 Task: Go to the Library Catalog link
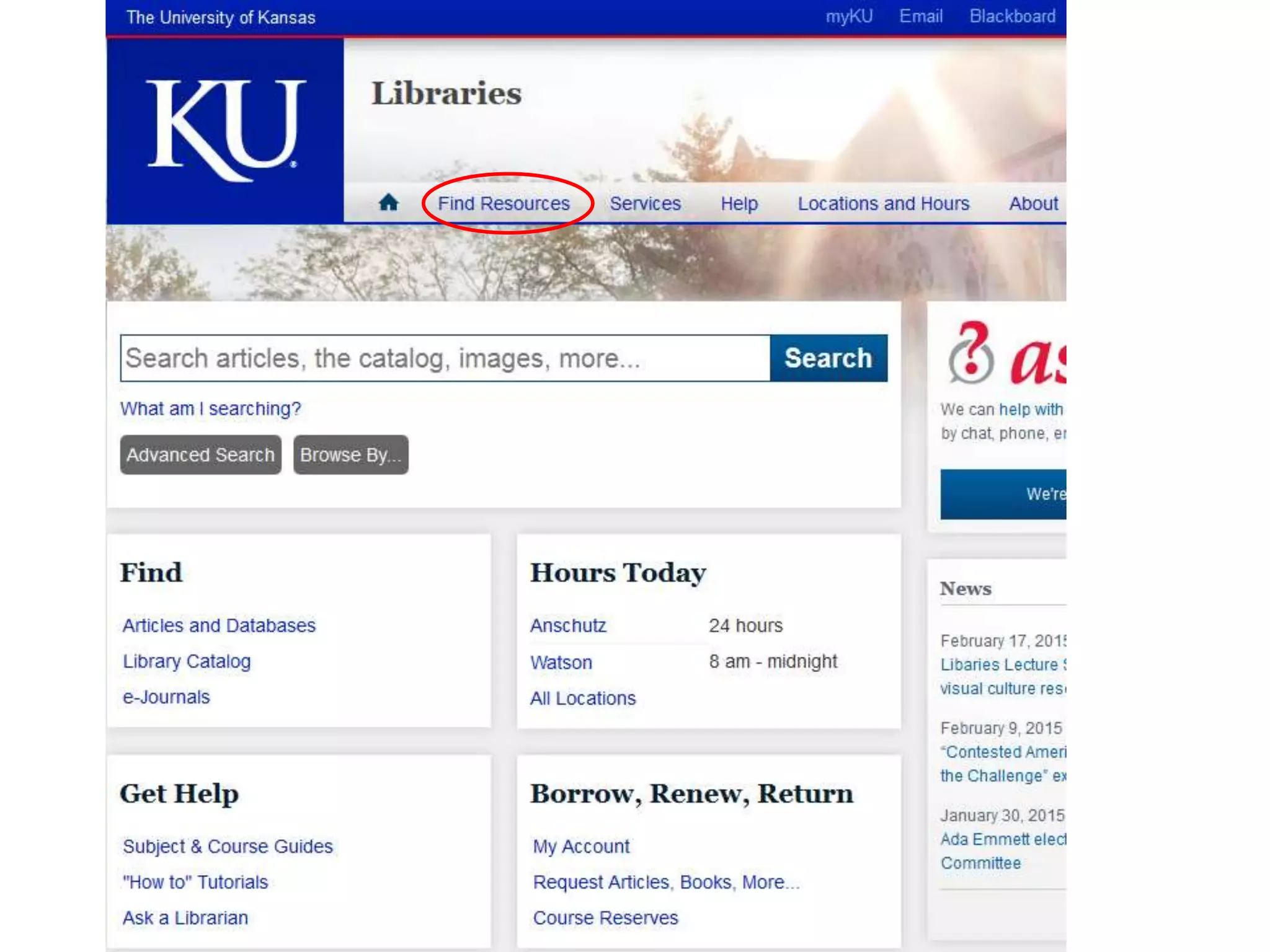pyautogui.click(x=187, y=661)
